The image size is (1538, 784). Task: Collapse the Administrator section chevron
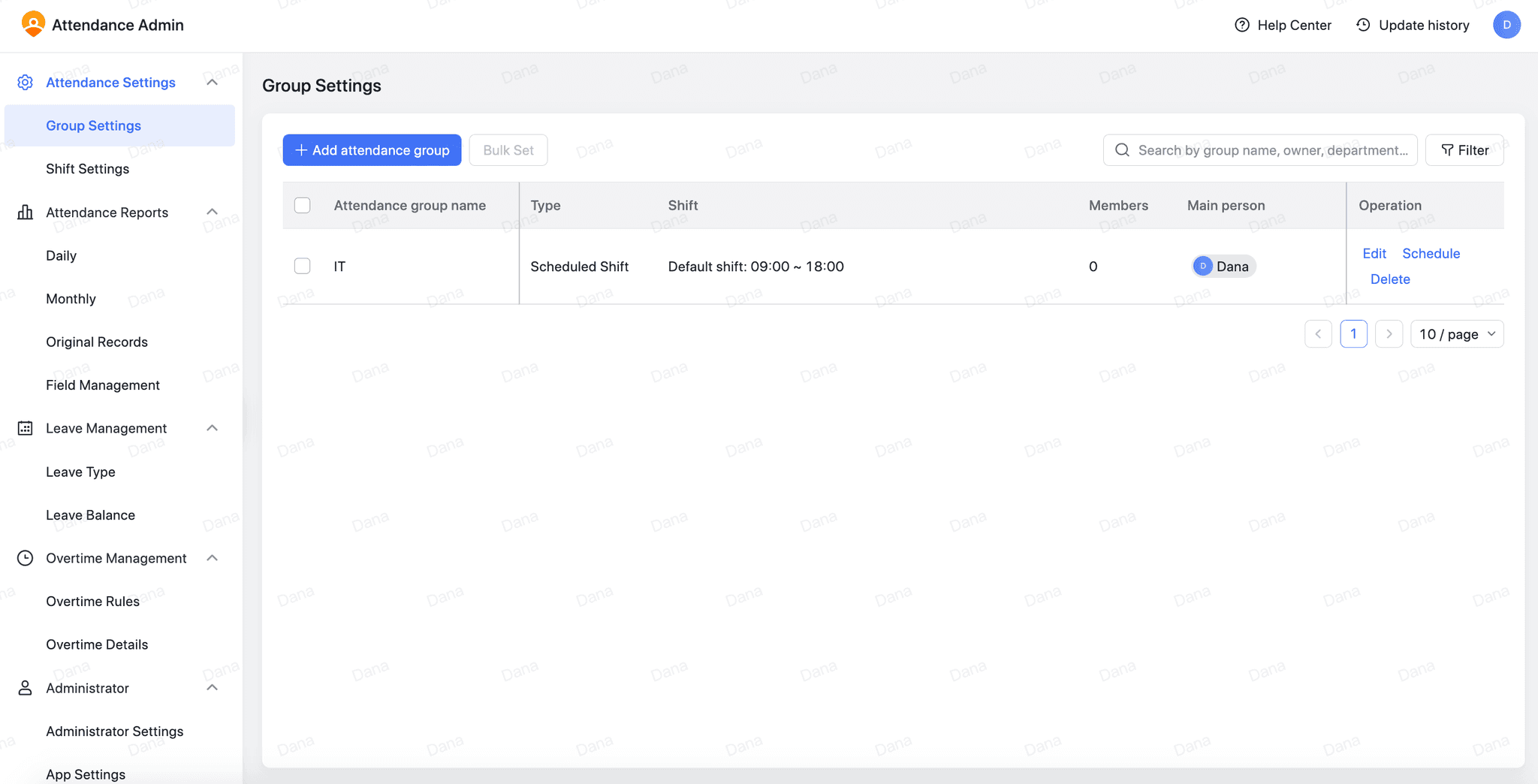(213, 688)
